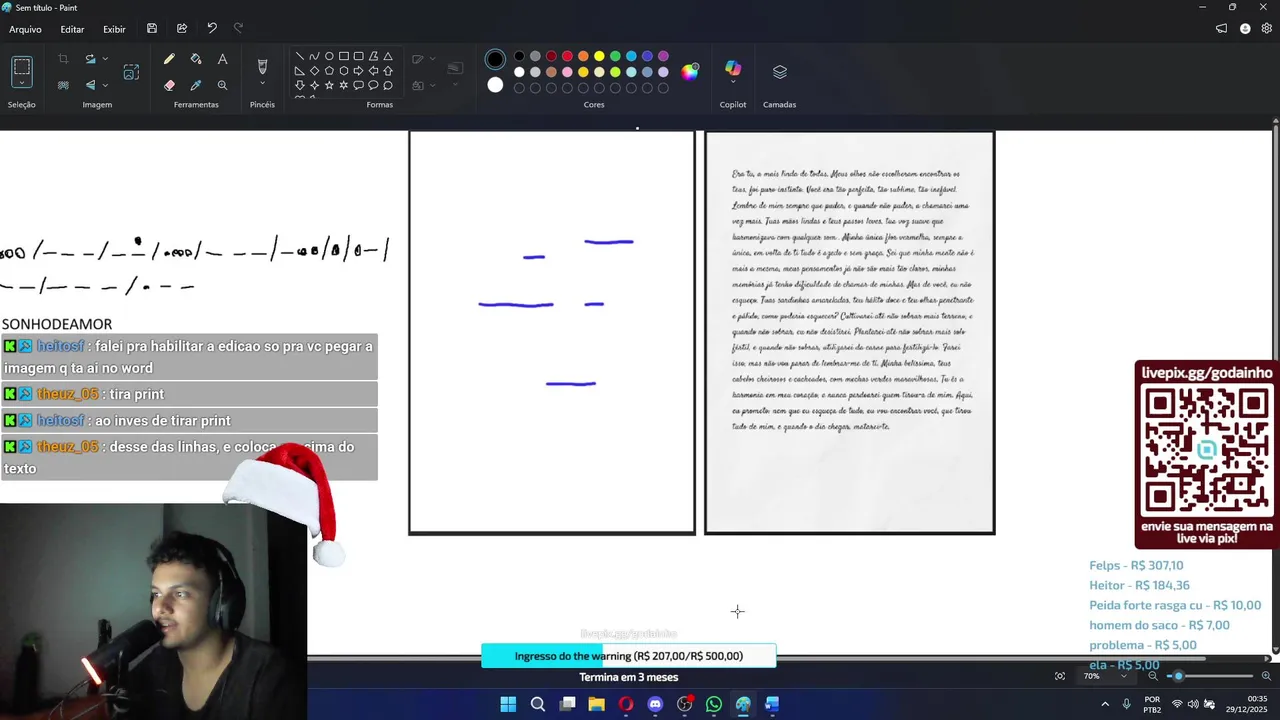
Task: Select the Color picker eyedropper
Action: coord(196,85)
